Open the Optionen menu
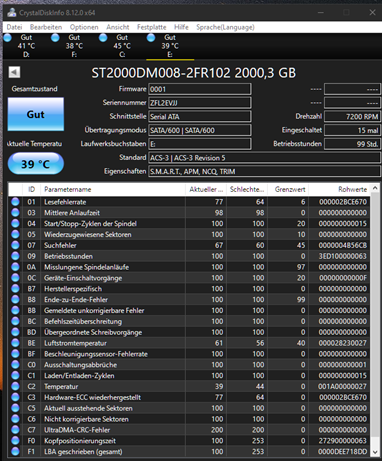The height and width of the screenshot is (461, 382). tap(84, 27)
